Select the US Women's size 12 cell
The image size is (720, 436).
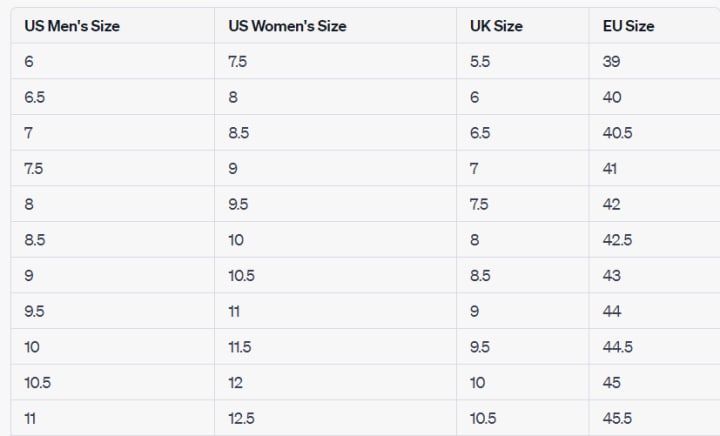(235, 383)
